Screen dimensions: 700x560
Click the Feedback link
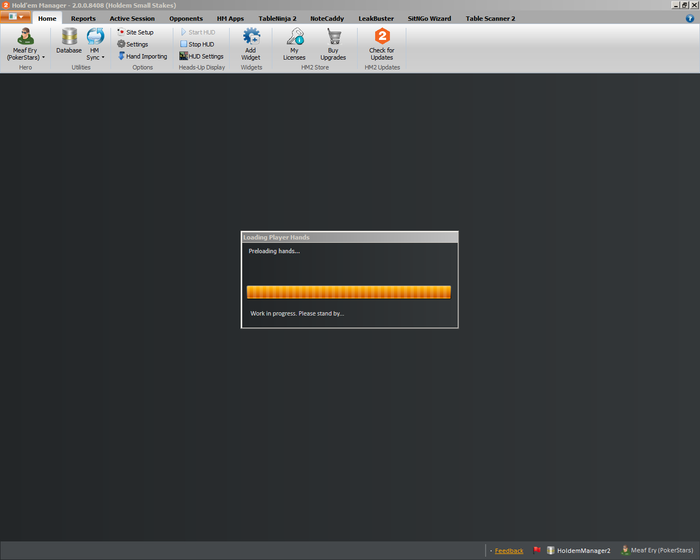509,551
